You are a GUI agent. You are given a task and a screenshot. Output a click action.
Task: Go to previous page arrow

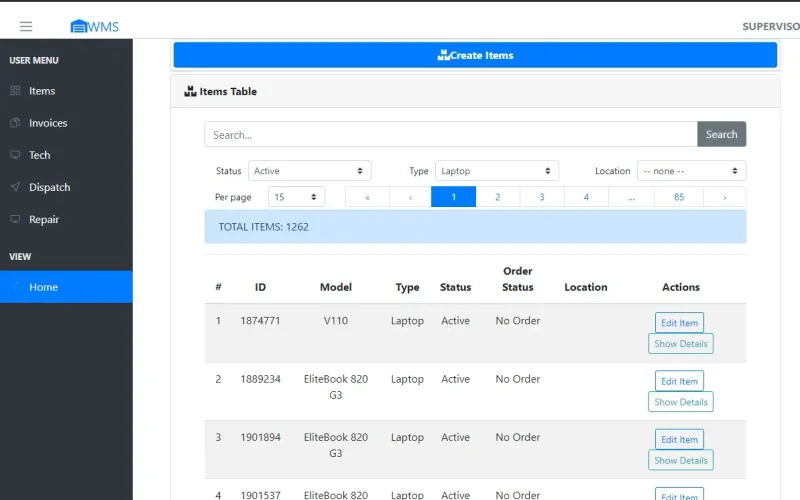[410, 197]
